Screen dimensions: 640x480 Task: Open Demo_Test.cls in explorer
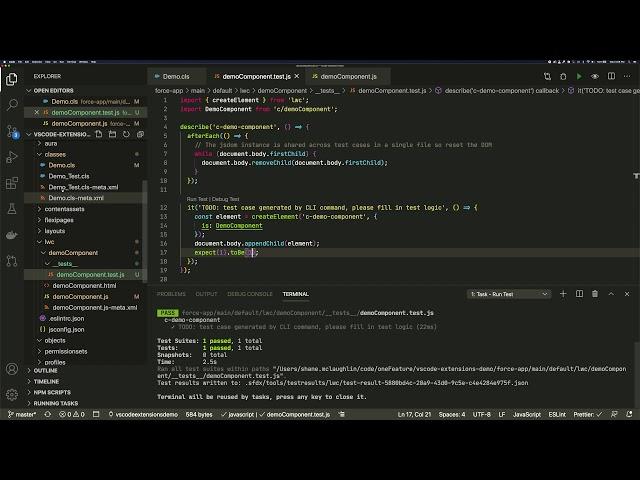(69, 176)
